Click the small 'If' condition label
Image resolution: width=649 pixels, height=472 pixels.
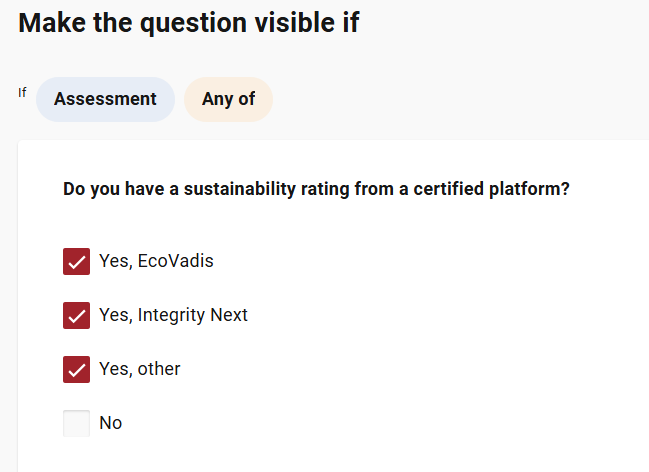coord(22,93)
